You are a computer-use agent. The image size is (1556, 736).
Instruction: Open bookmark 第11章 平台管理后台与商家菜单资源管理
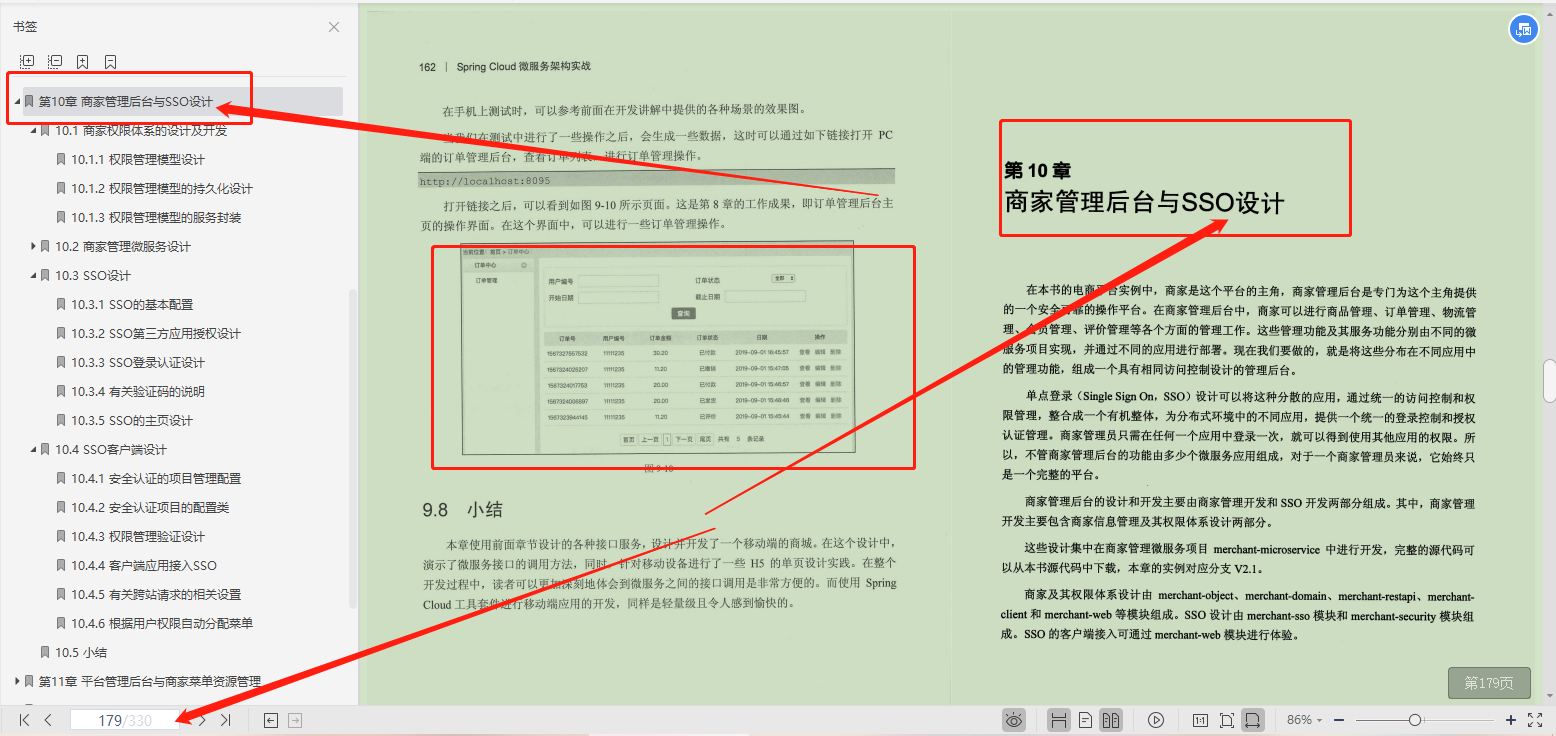(149, 681)
